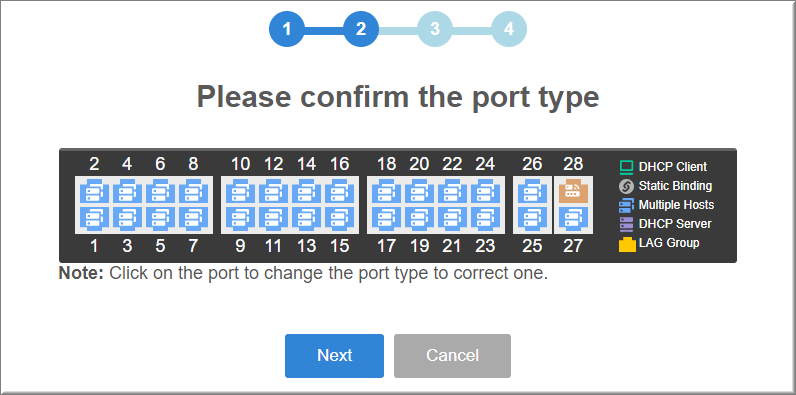Click the Next button
The height and width of the screenshot is (395, 796).
(335, 356)
